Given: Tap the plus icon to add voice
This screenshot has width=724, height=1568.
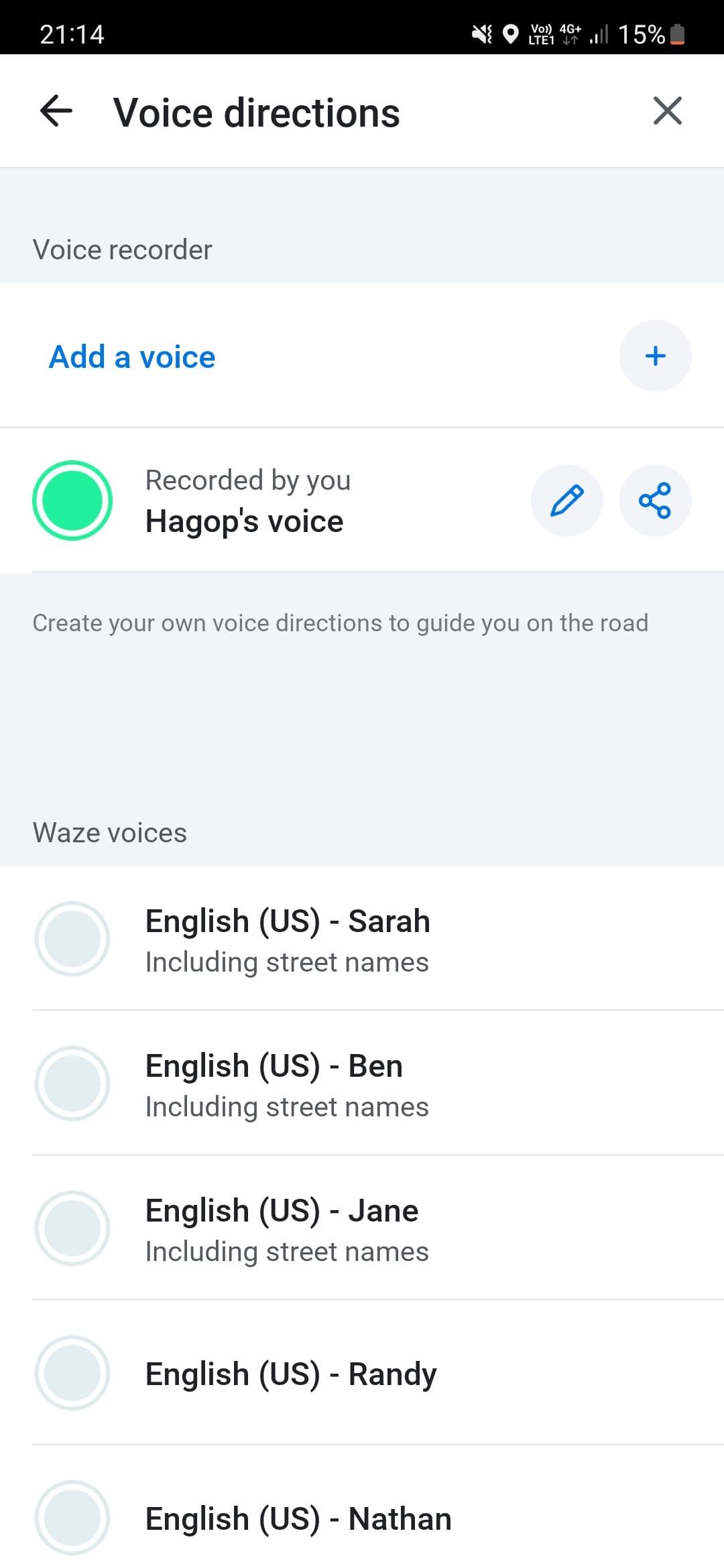Looking at the screenshot, I should [x=655, y=356].
